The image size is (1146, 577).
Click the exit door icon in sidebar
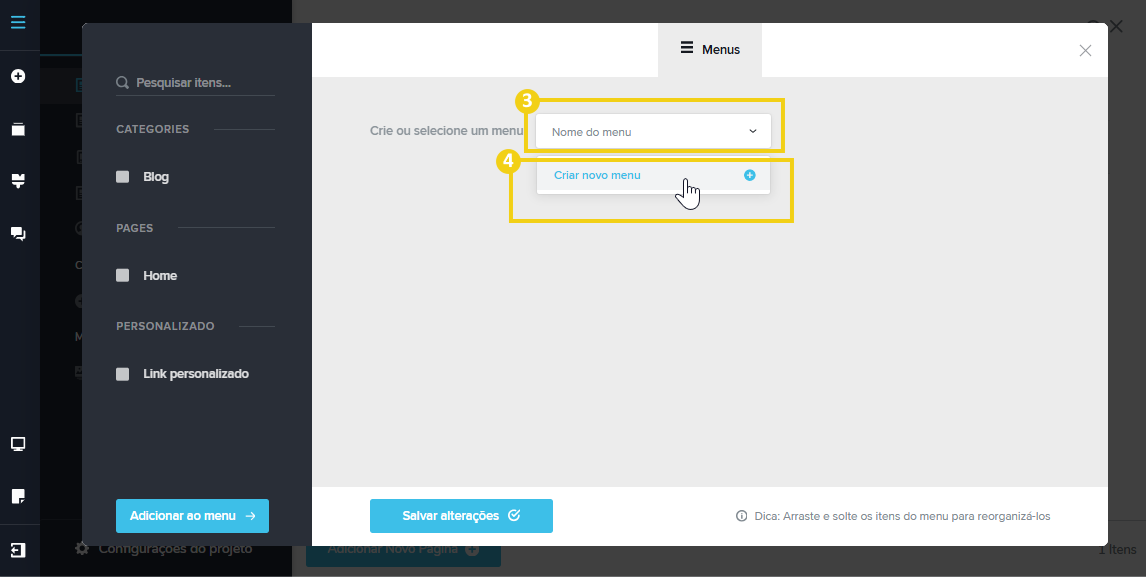[x=18, y=550]
